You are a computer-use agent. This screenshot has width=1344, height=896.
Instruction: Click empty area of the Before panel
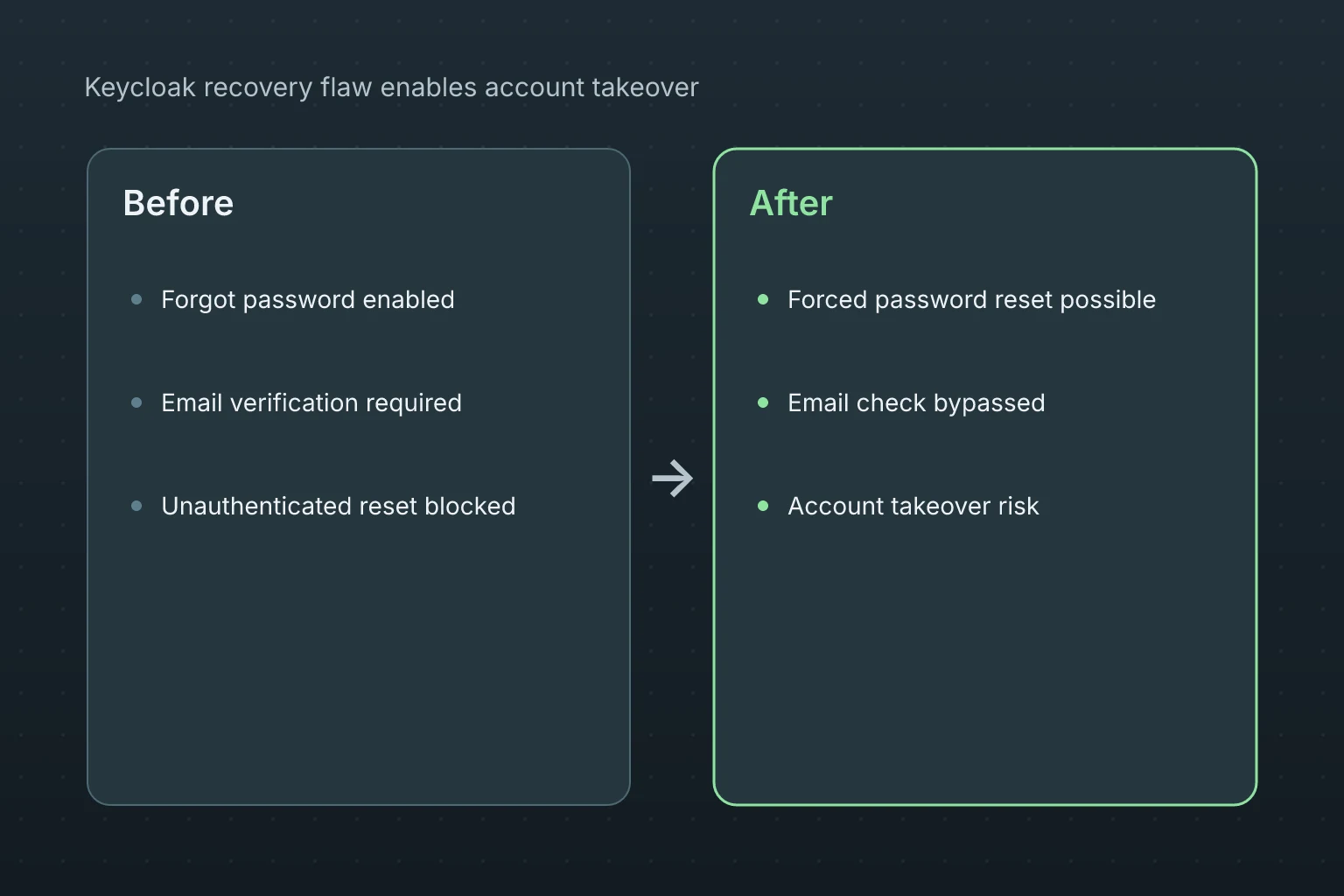[x=359, y=665]
